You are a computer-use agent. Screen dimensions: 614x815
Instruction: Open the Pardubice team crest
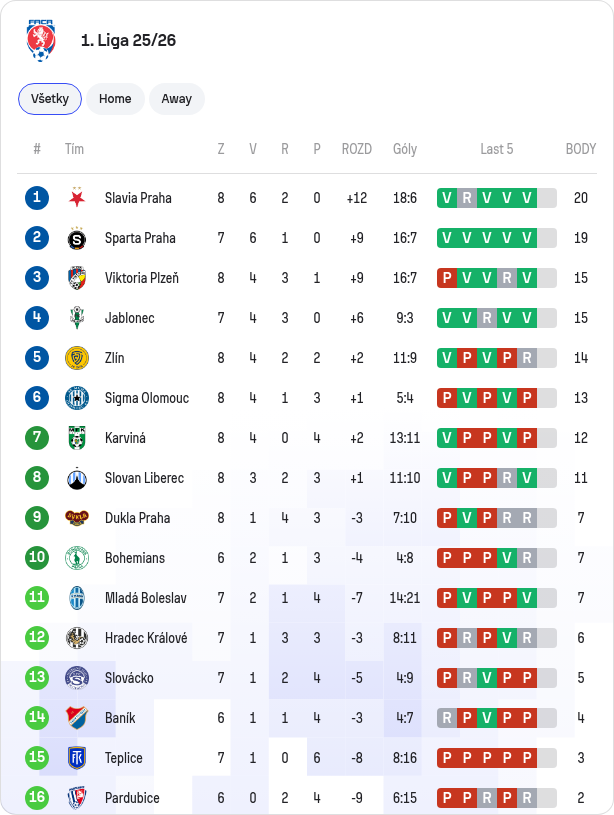point(77,798)
